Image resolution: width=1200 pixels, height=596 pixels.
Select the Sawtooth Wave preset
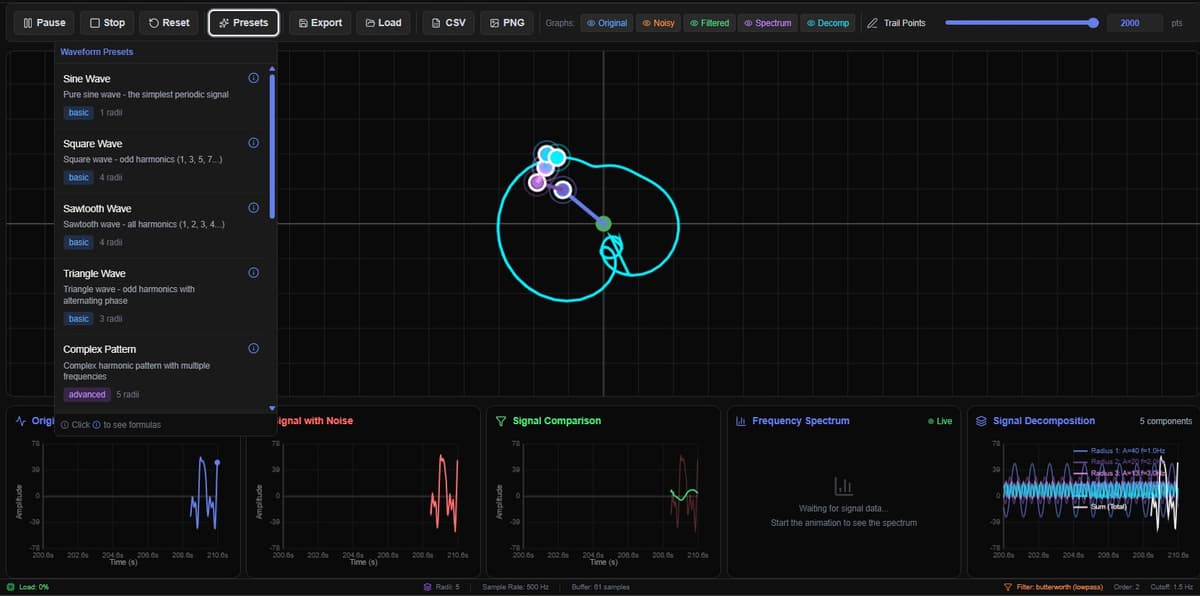point(97,209)
